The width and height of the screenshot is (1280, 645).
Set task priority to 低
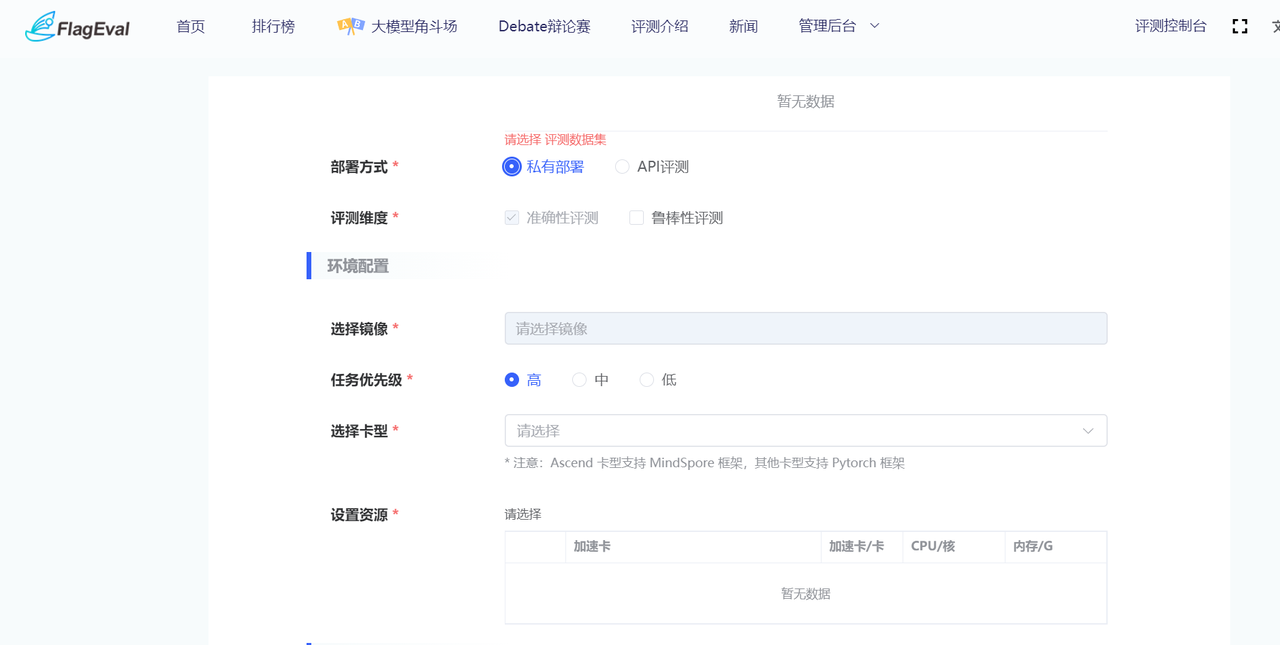tap(647, 380)
